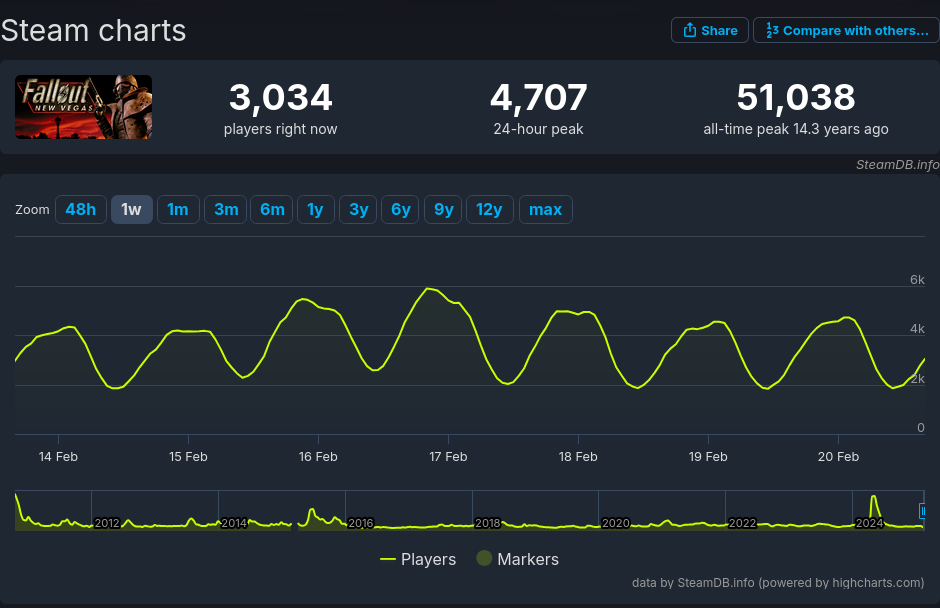Select the 9y zoom range
The width and height of the screenshot is (940, 608).
point(444,210)
